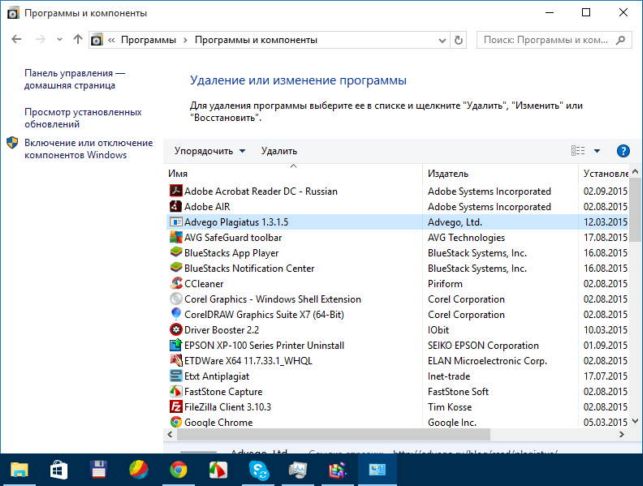This screenshot has height=486, width=643.
Task: Open the Windows Store taskbar icon
Action: [x=59, y=470]
